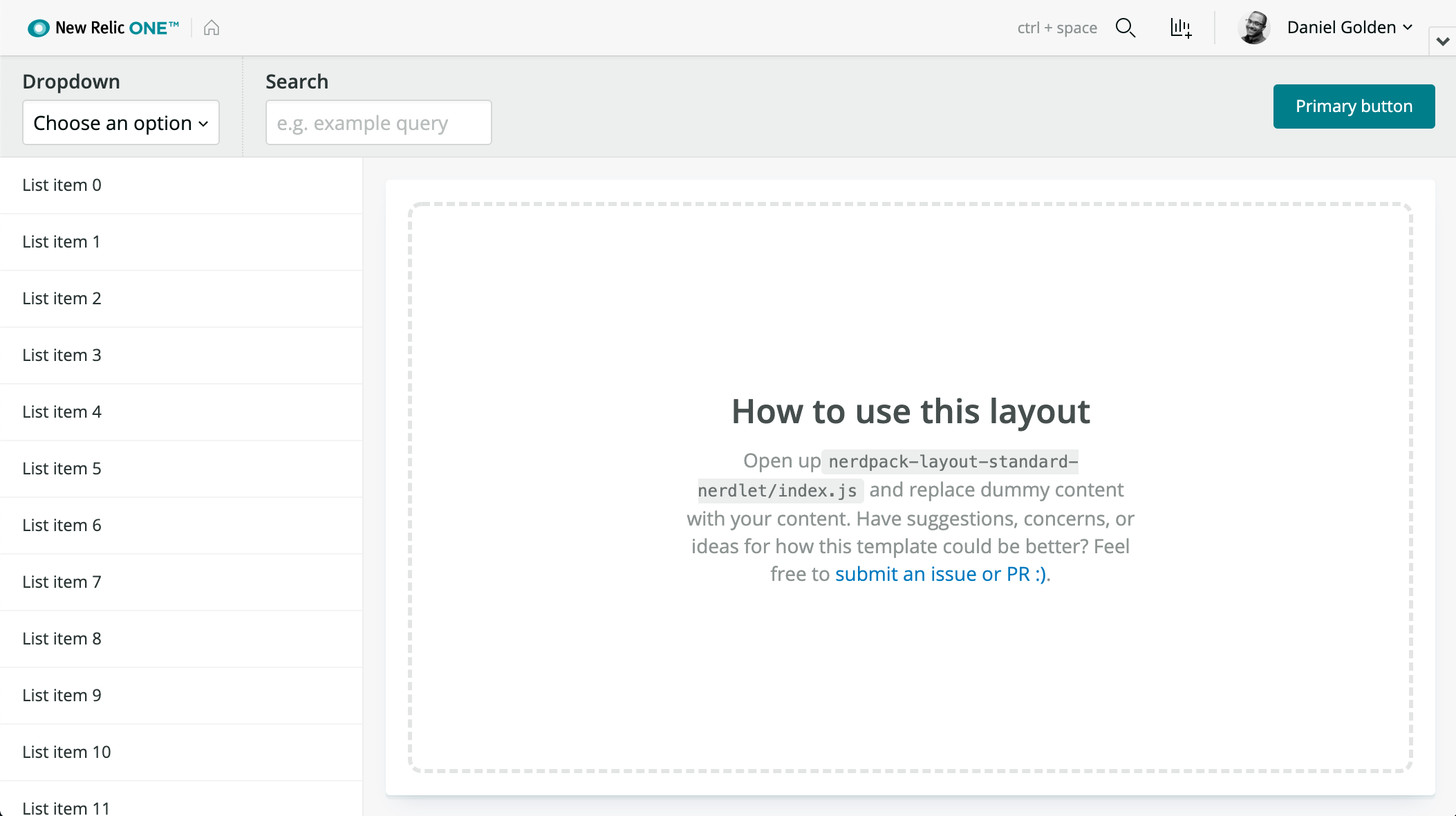Click the ctrl + space shortcut hint
Viewport: 1456px width, 816px height.
point(1056,28)
